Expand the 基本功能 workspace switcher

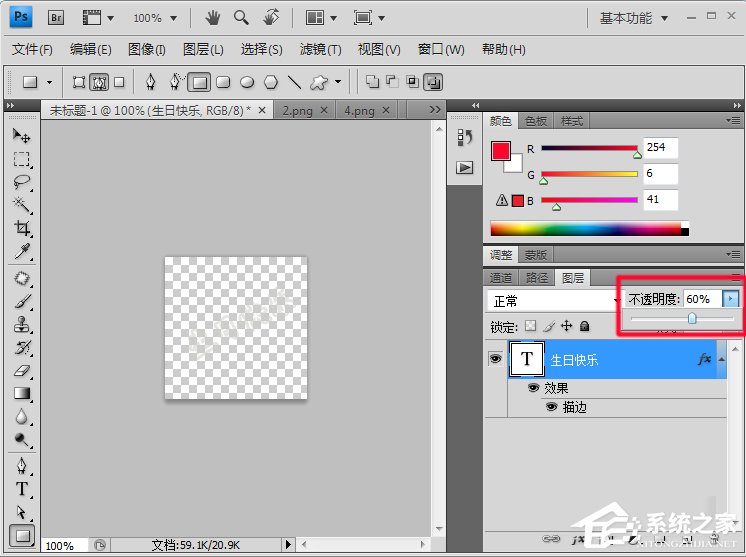pos(633,18)
